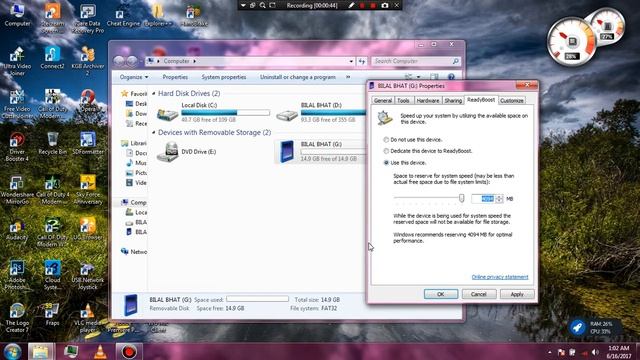Open the Driver Booster 4 shortcut
Screen dimensions: 640x360
click(x=17, y=147)
